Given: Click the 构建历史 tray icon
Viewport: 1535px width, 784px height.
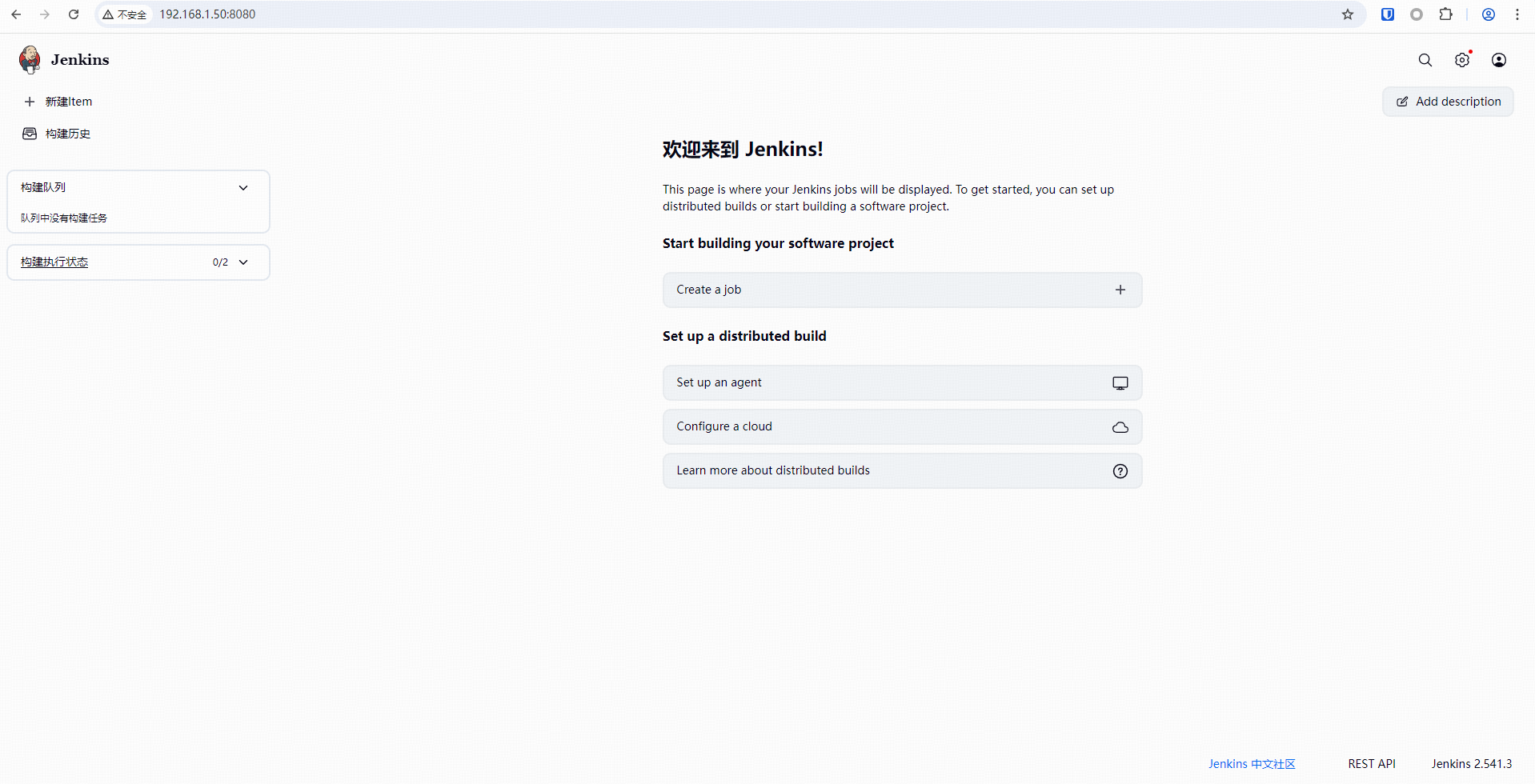Looking at the screenshot, I should [x=30, y=134].
